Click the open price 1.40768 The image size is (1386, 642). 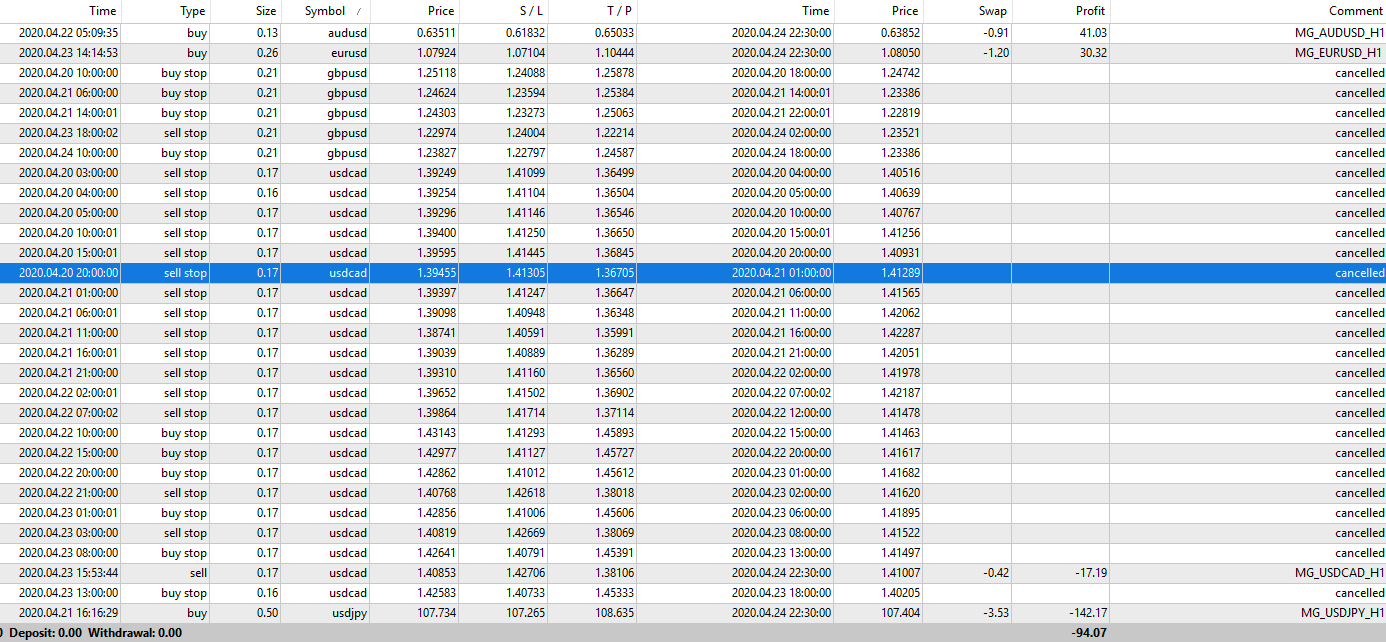click(x=435, y=493)
